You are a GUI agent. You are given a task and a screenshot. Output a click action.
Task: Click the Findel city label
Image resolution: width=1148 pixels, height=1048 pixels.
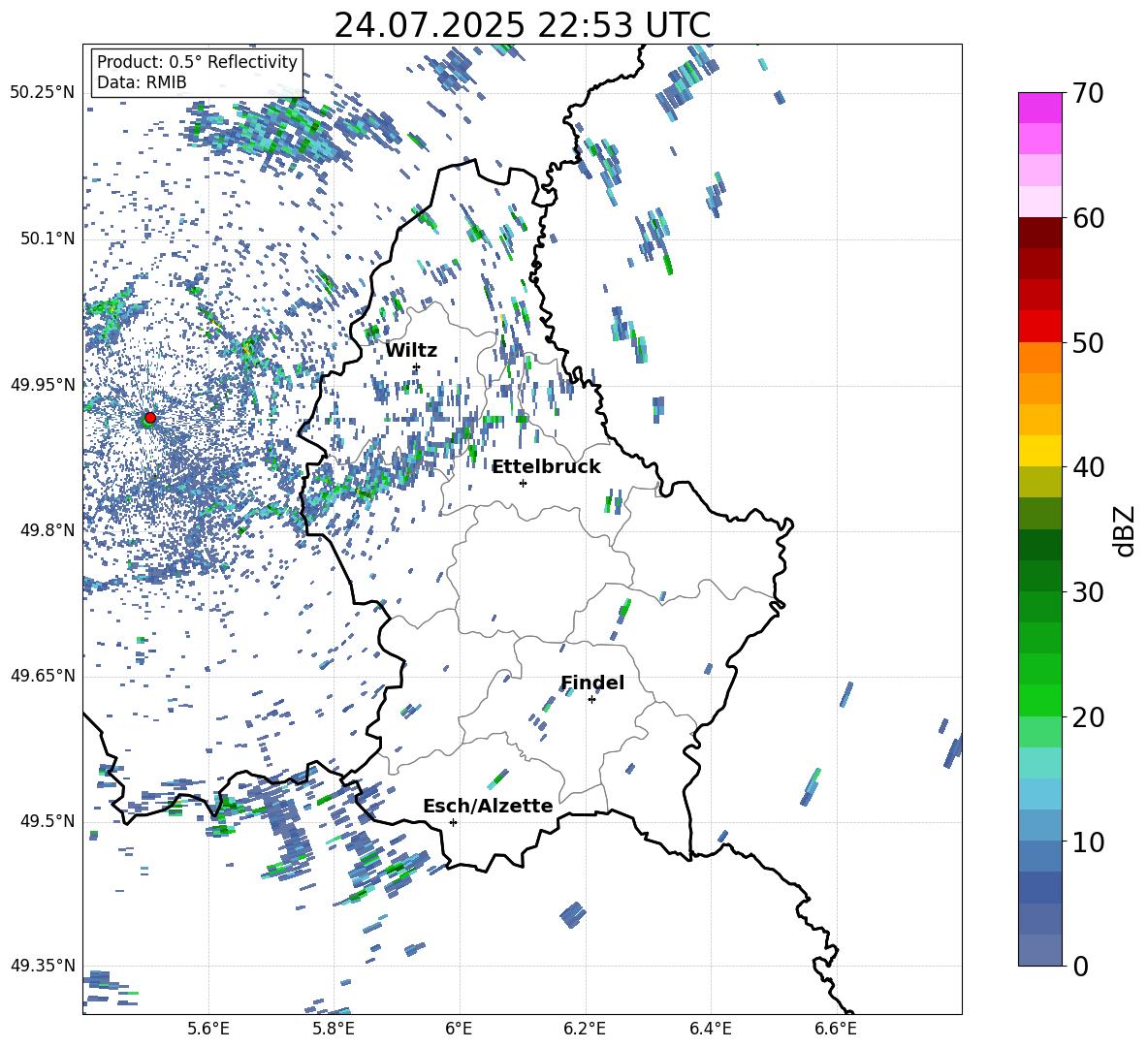tap(592, 683)
